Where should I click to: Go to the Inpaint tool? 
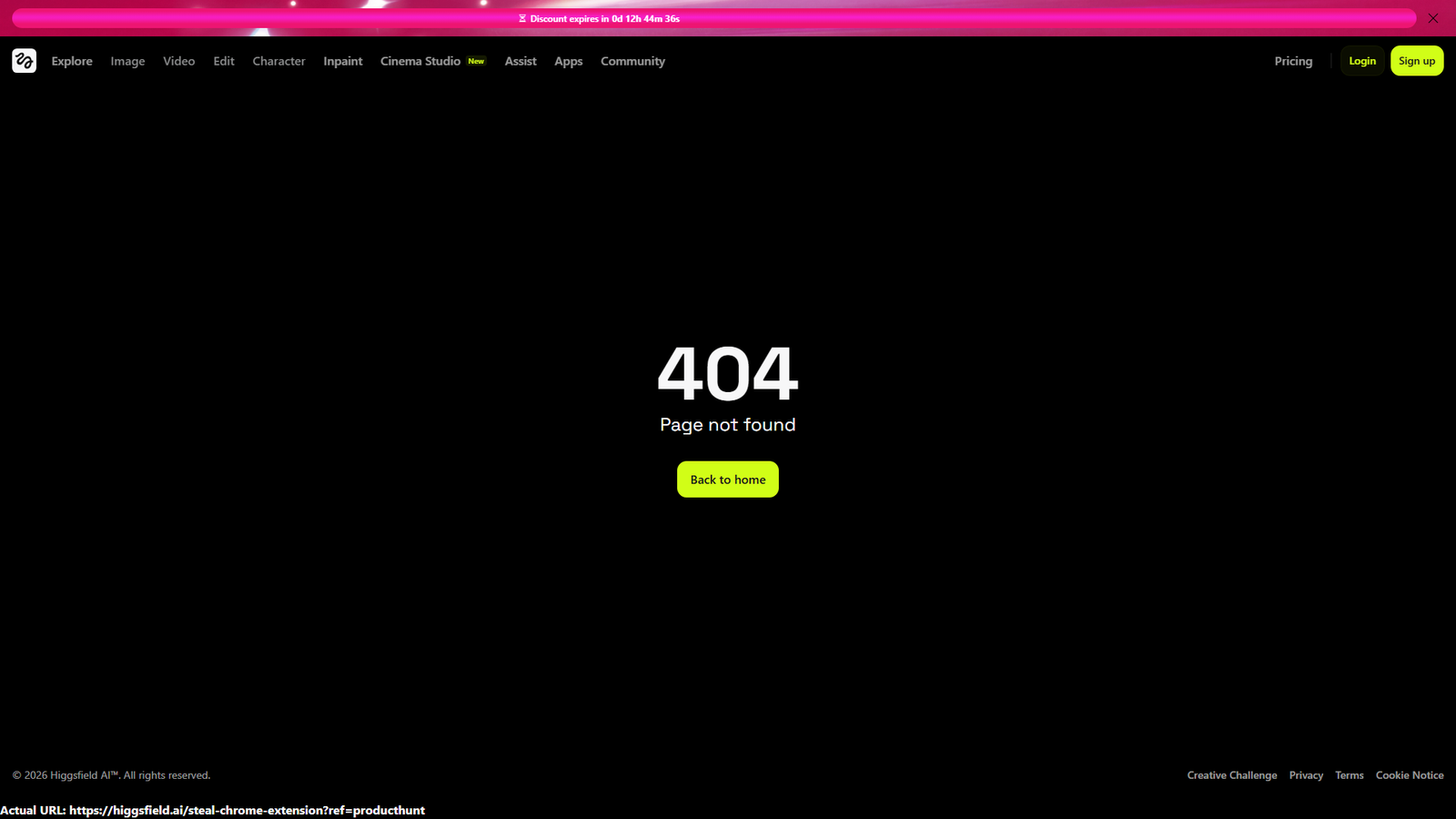click(343, 61)
